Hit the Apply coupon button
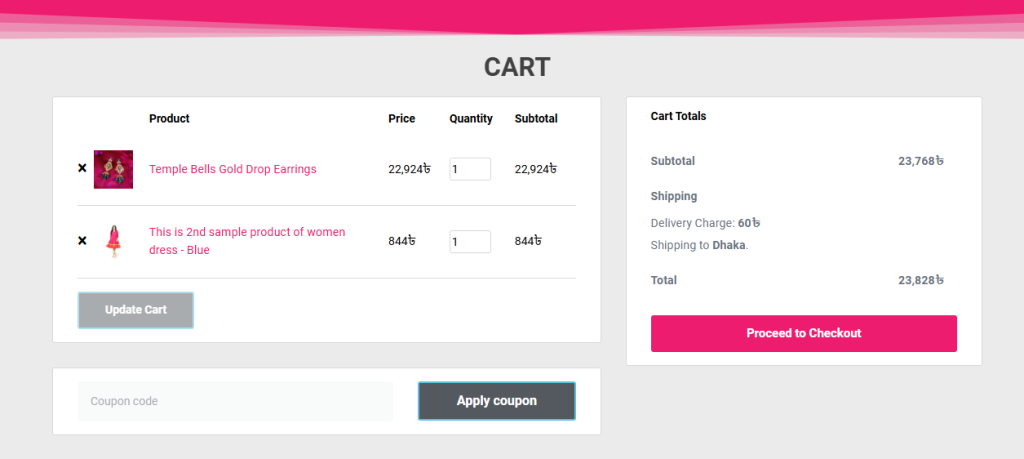The width and height of the screenshot is (1024, 459). (x=496, y=401)
